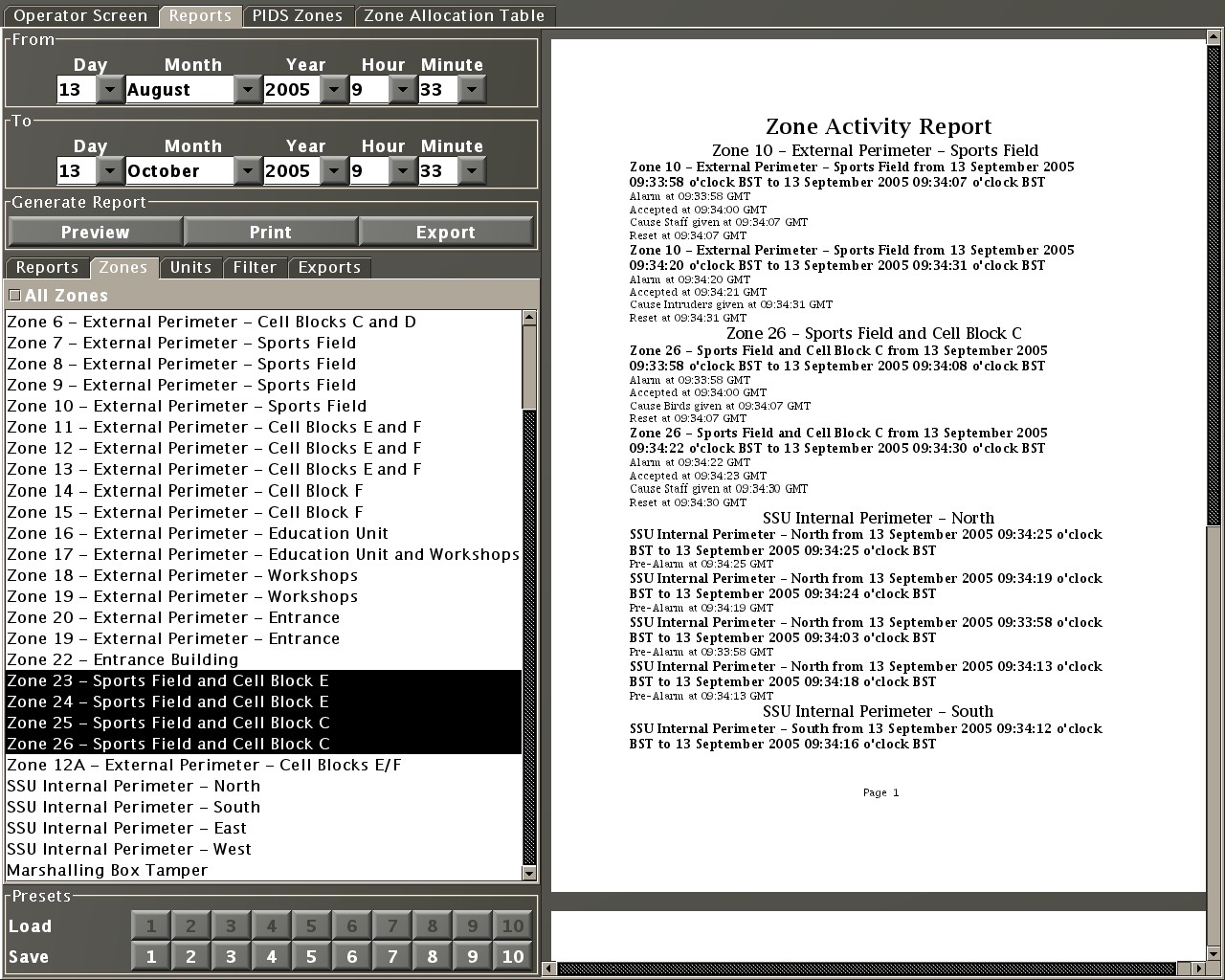This screenshot has height=980, width=1225.
Task: Select the Reports sub-tab above zone list
Action: click(x=47, y=268)
